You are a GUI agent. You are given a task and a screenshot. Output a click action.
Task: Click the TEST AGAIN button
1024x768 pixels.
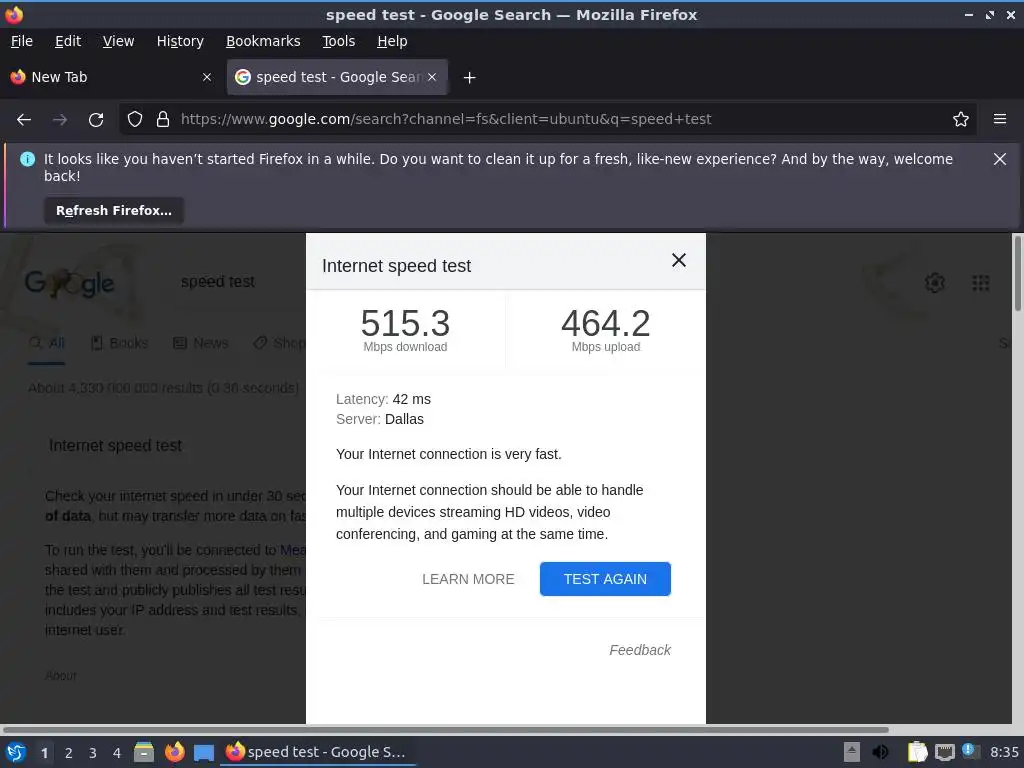[605, 579]
